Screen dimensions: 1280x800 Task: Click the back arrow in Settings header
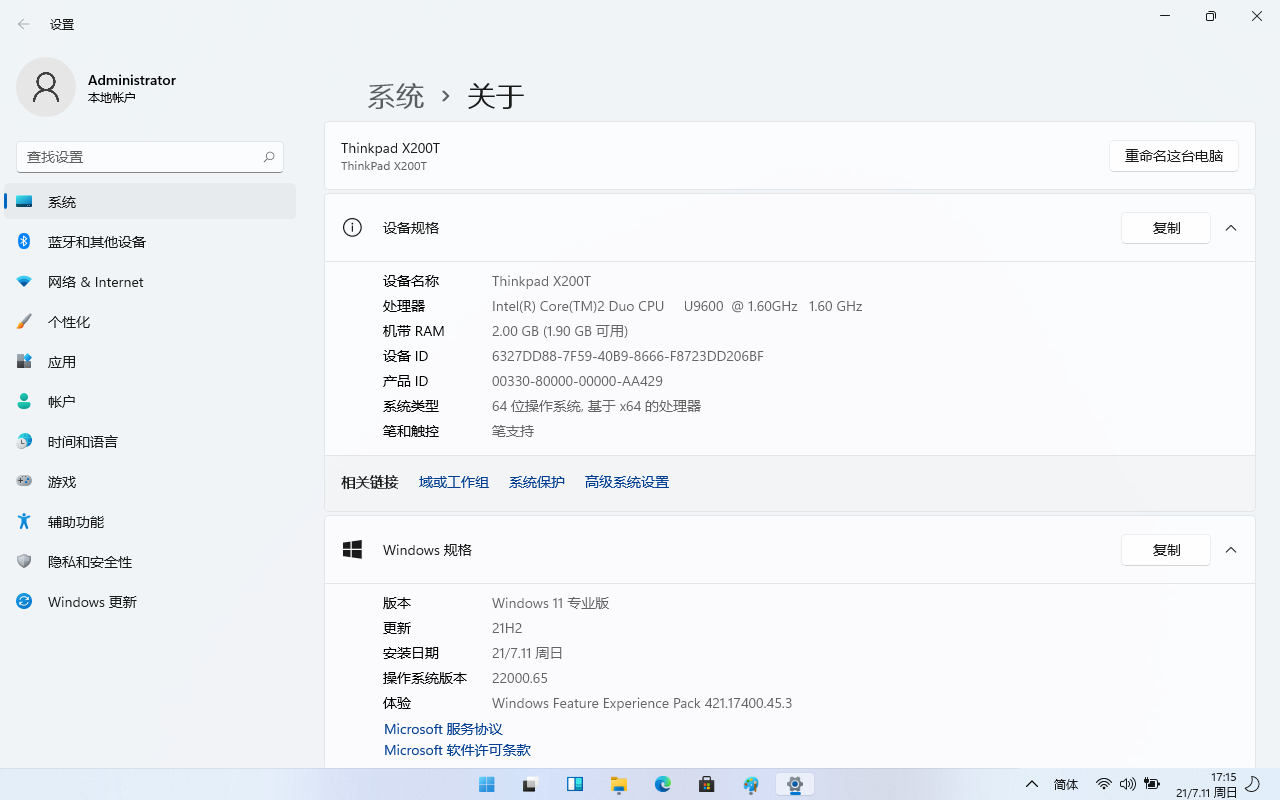[24, 24]
